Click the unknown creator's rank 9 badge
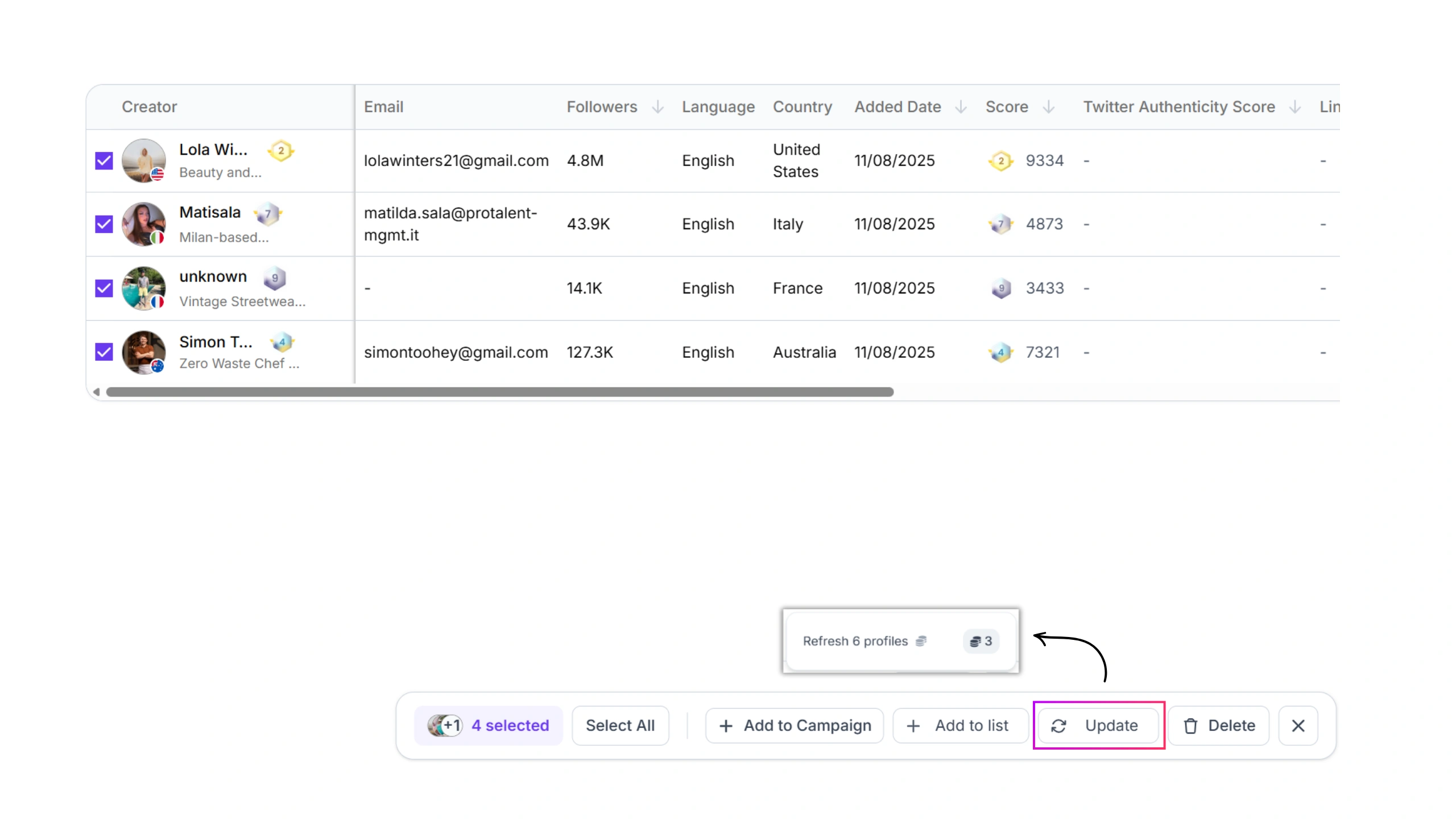 (x=275, y=278)
